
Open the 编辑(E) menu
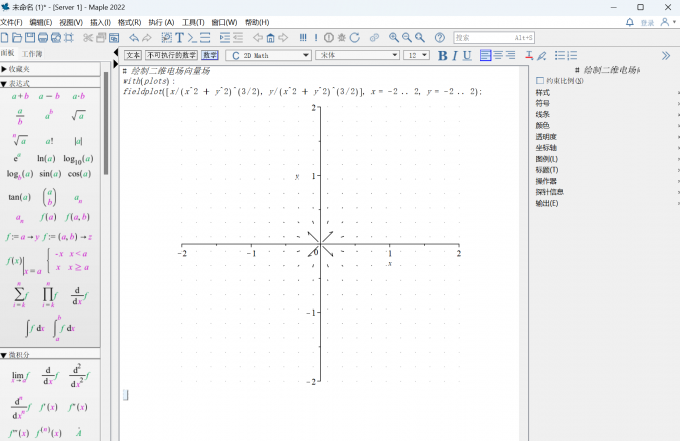click(41, 22)
